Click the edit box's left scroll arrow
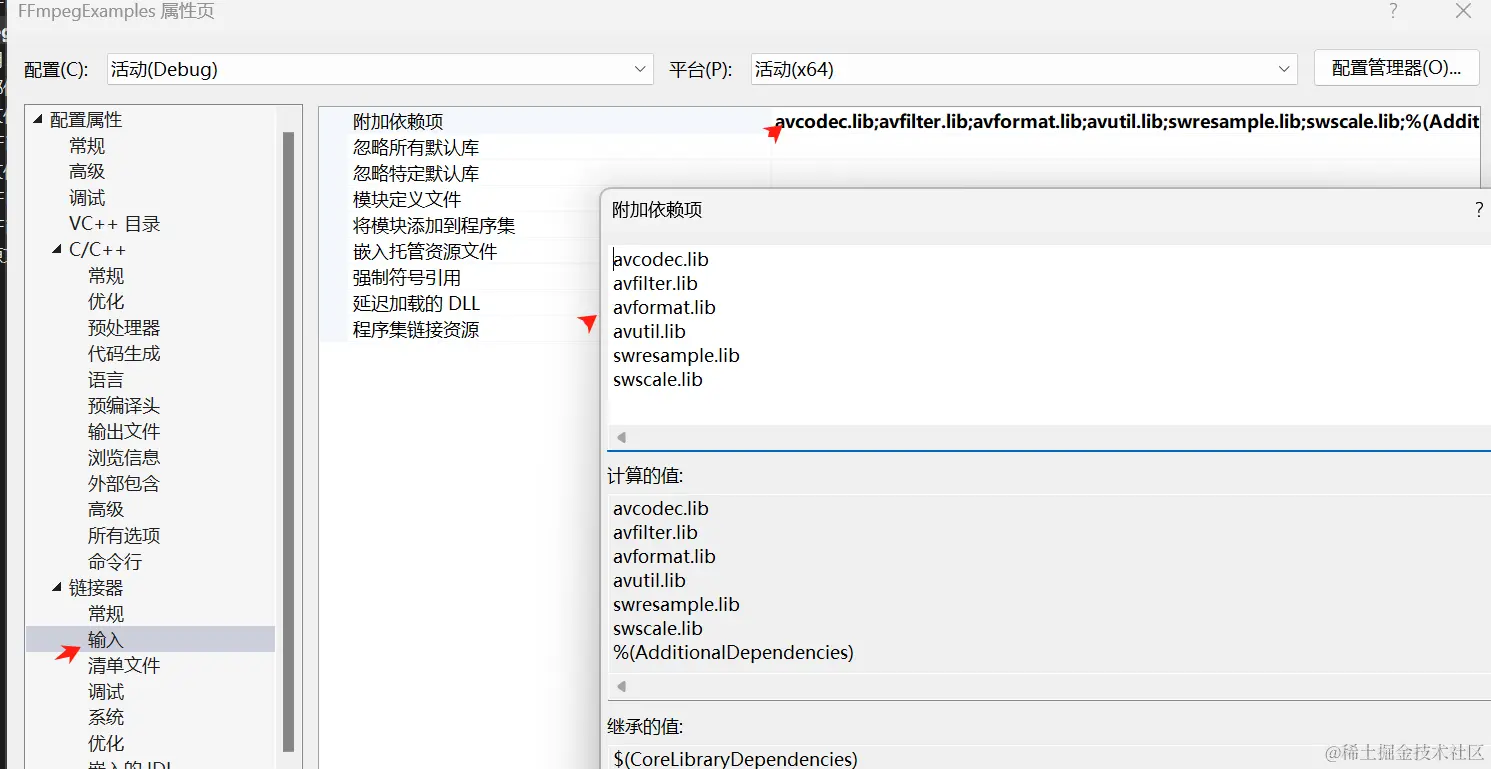 [x=621, y=437]
